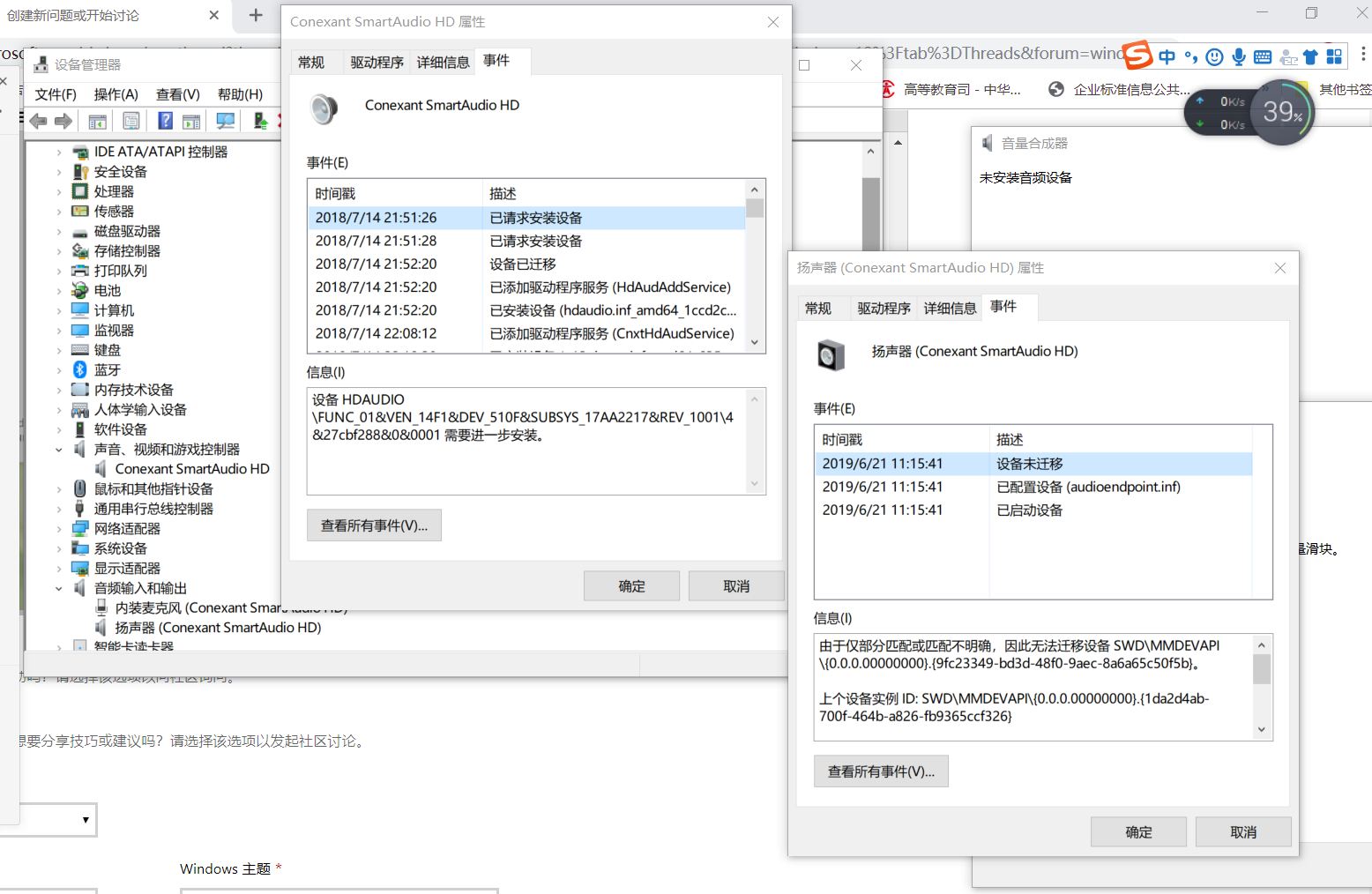
Task: Toggle the action pane toolbar icon
Action: tap(191, 122)
